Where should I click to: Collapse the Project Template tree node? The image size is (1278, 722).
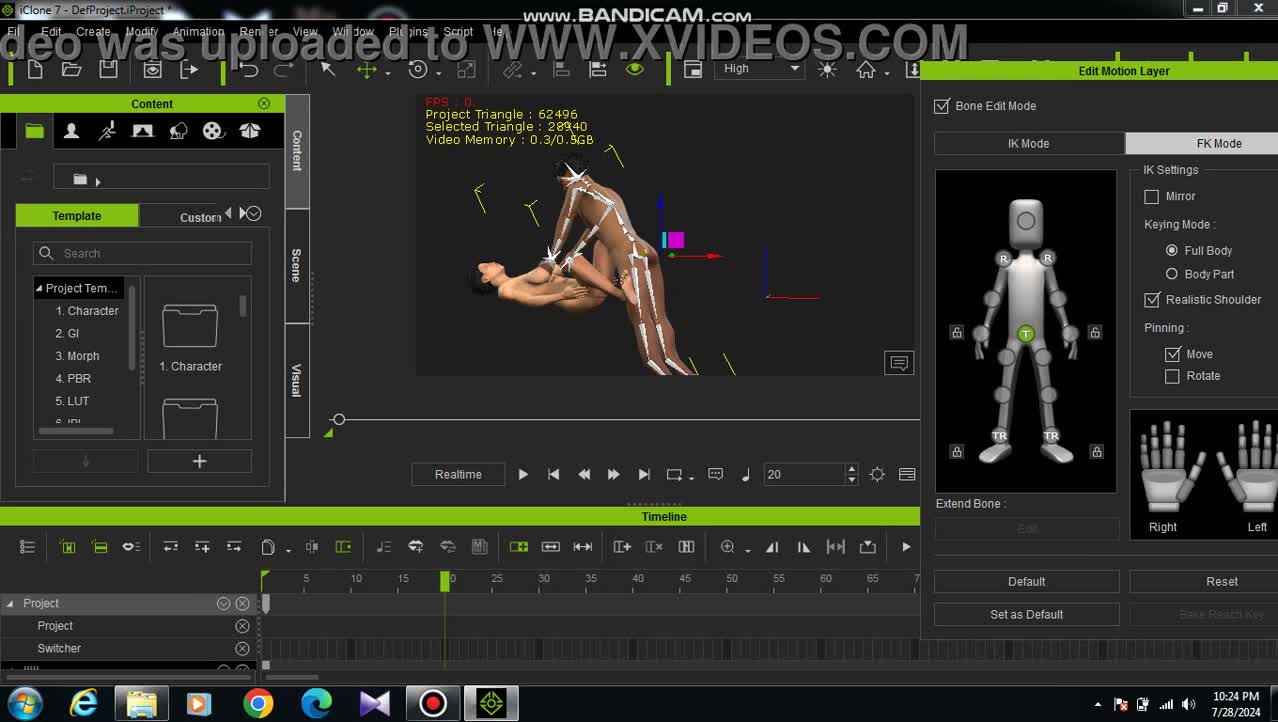[39, 288]
